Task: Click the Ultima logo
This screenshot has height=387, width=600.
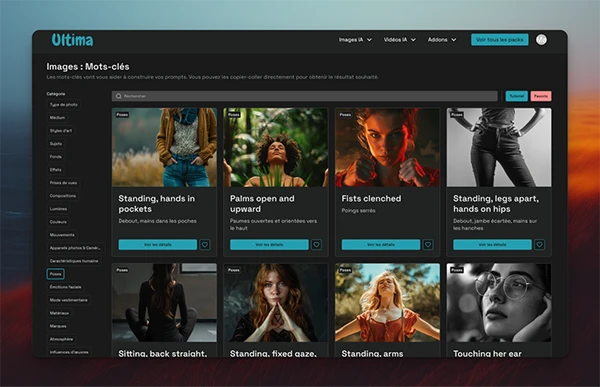Action: click(72, 40)
